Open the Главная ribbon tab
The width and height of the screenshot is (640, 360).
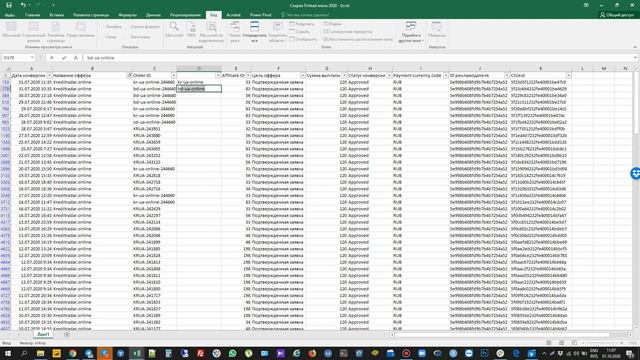pyautogui.click(x=32, y=15)
